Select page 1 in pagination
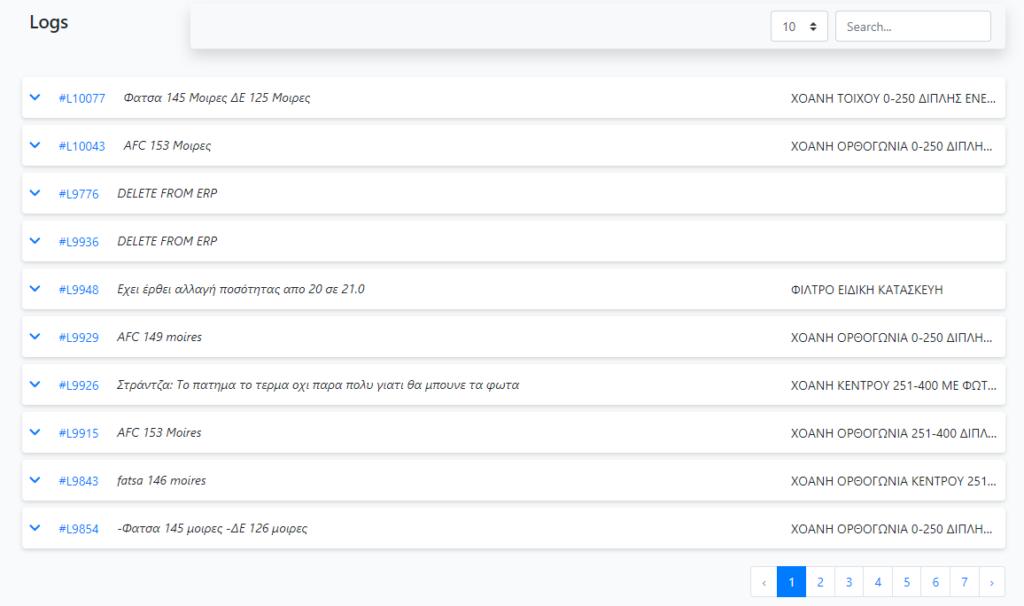The image size is (1024, 606). 791,581
